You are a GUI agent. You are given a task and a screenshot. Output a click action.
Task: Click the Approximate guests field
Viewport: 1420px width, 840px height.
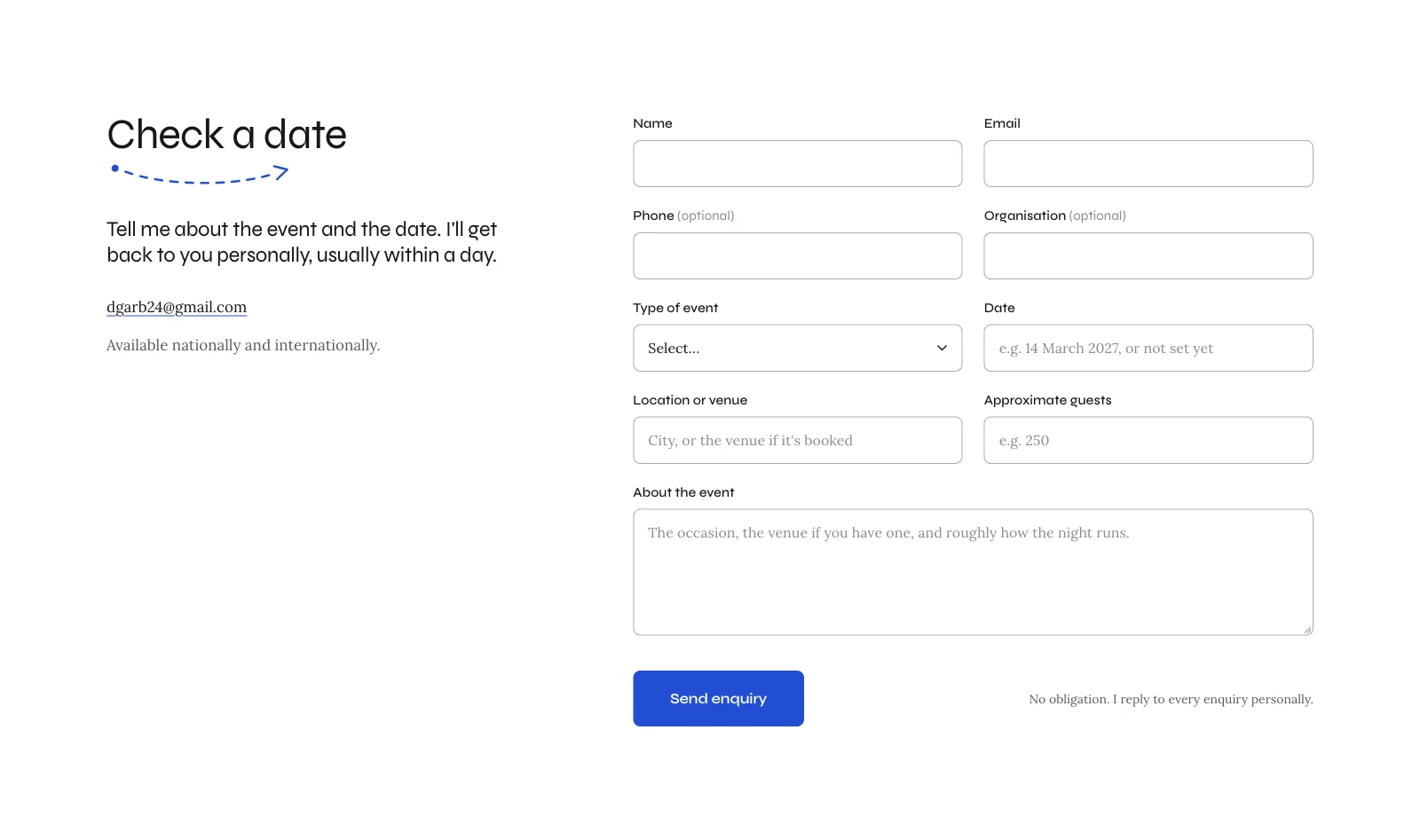[x=1148, y=440]
